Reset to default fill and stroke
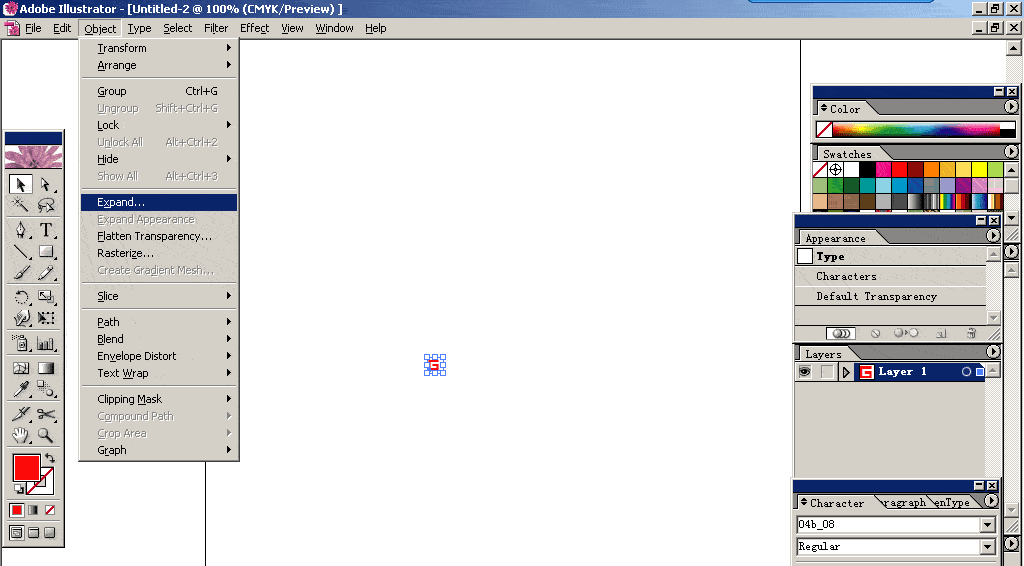The height and width of the screenshot is (566, 1024). coord(19,488)
